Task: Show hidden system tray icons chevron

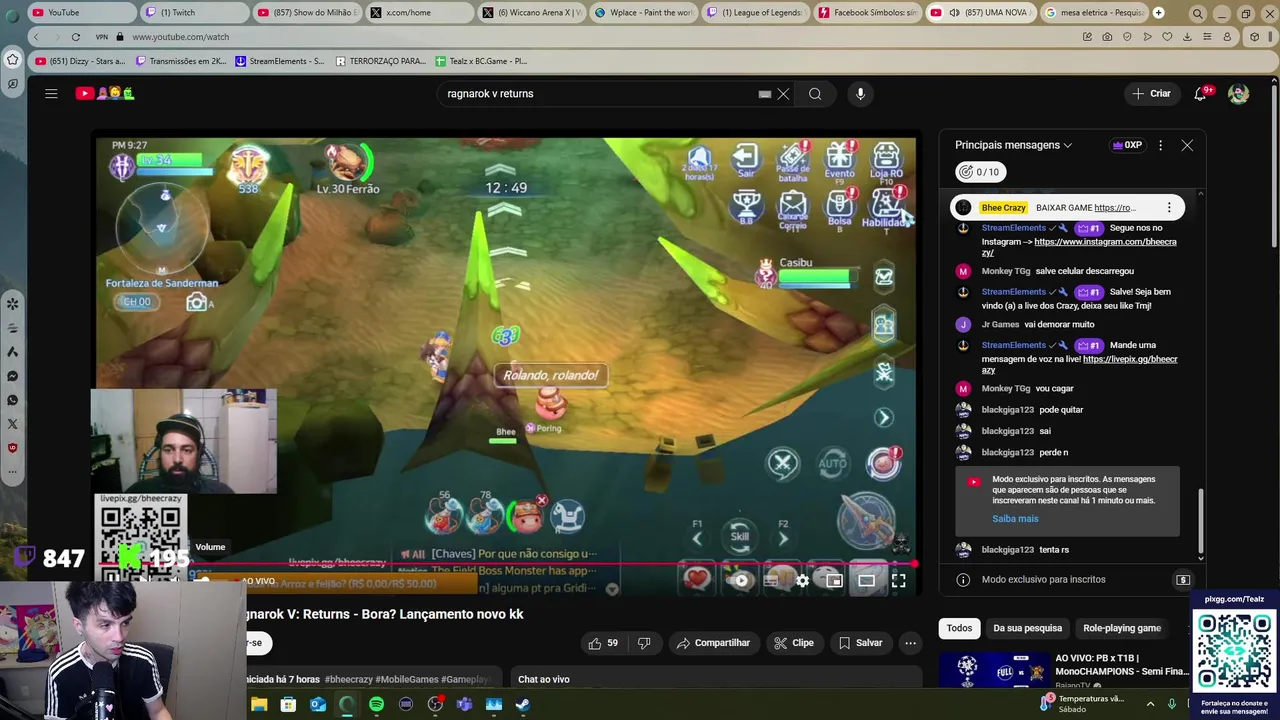Action: [1150, 704]
